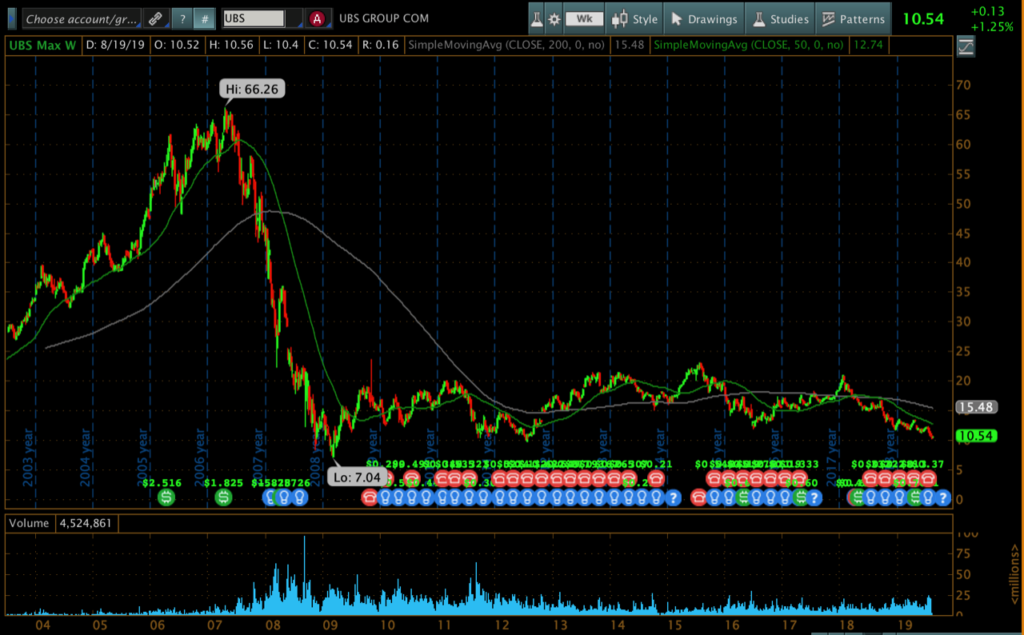The height and width of the screenshot is (635, 1024).
Task: Click the +1.25% percent change value
Action: click(x=992, y=27)
